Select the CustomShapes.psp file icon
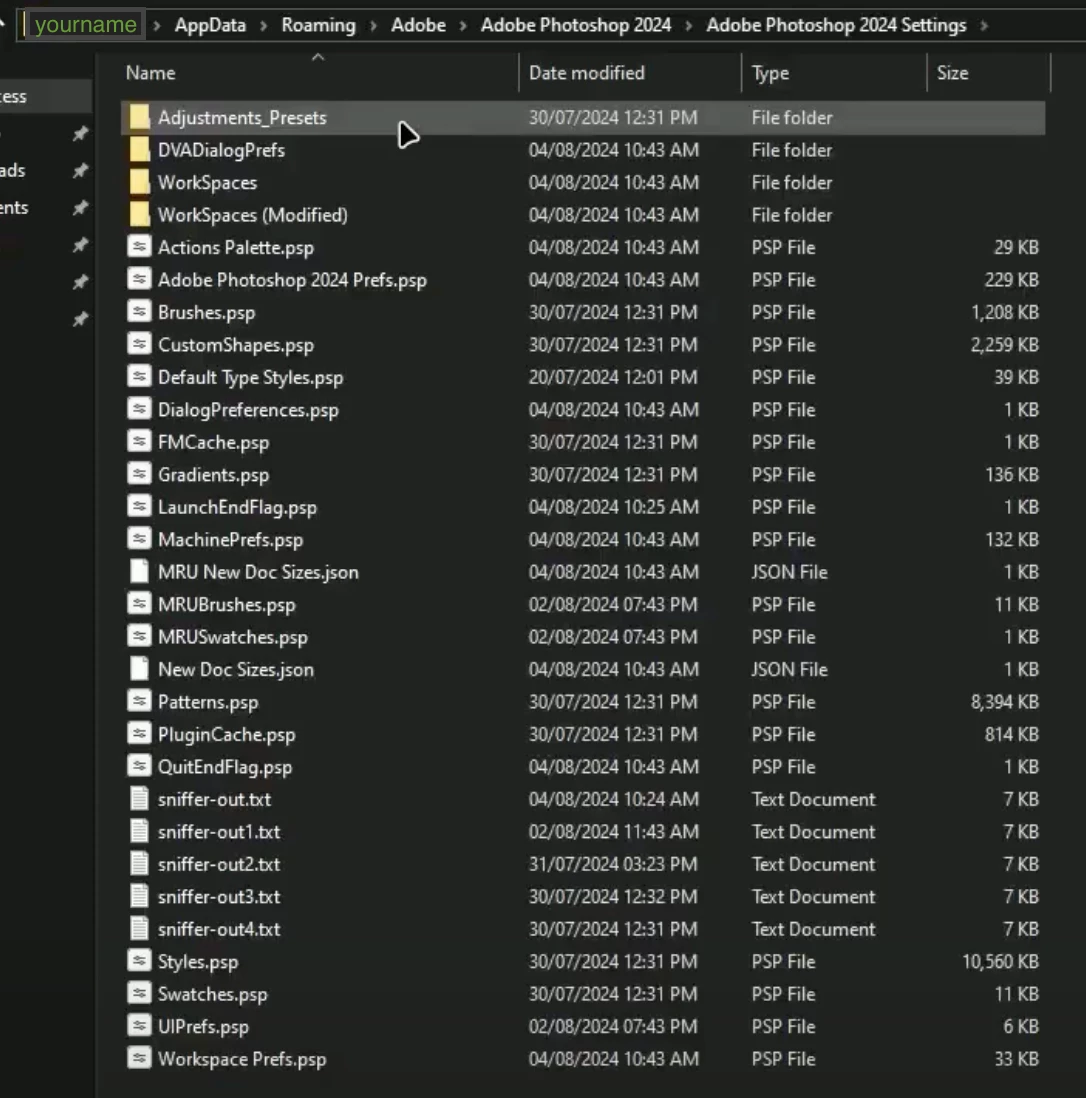1086x1098 pixels. [139, 344]
